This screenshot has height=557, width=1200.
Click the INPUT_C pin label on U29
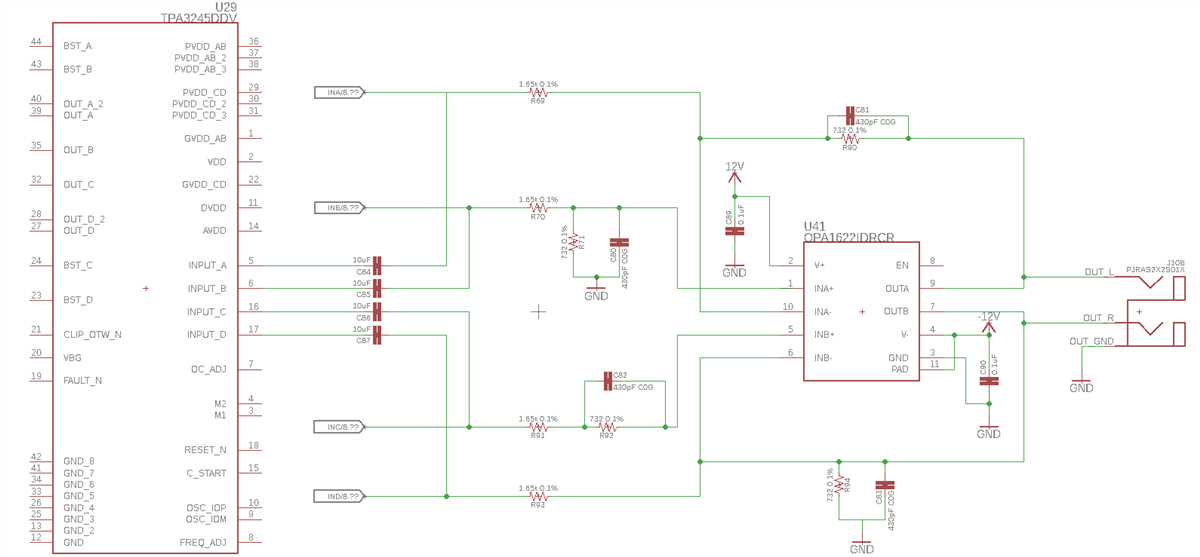tap(207, 312)
